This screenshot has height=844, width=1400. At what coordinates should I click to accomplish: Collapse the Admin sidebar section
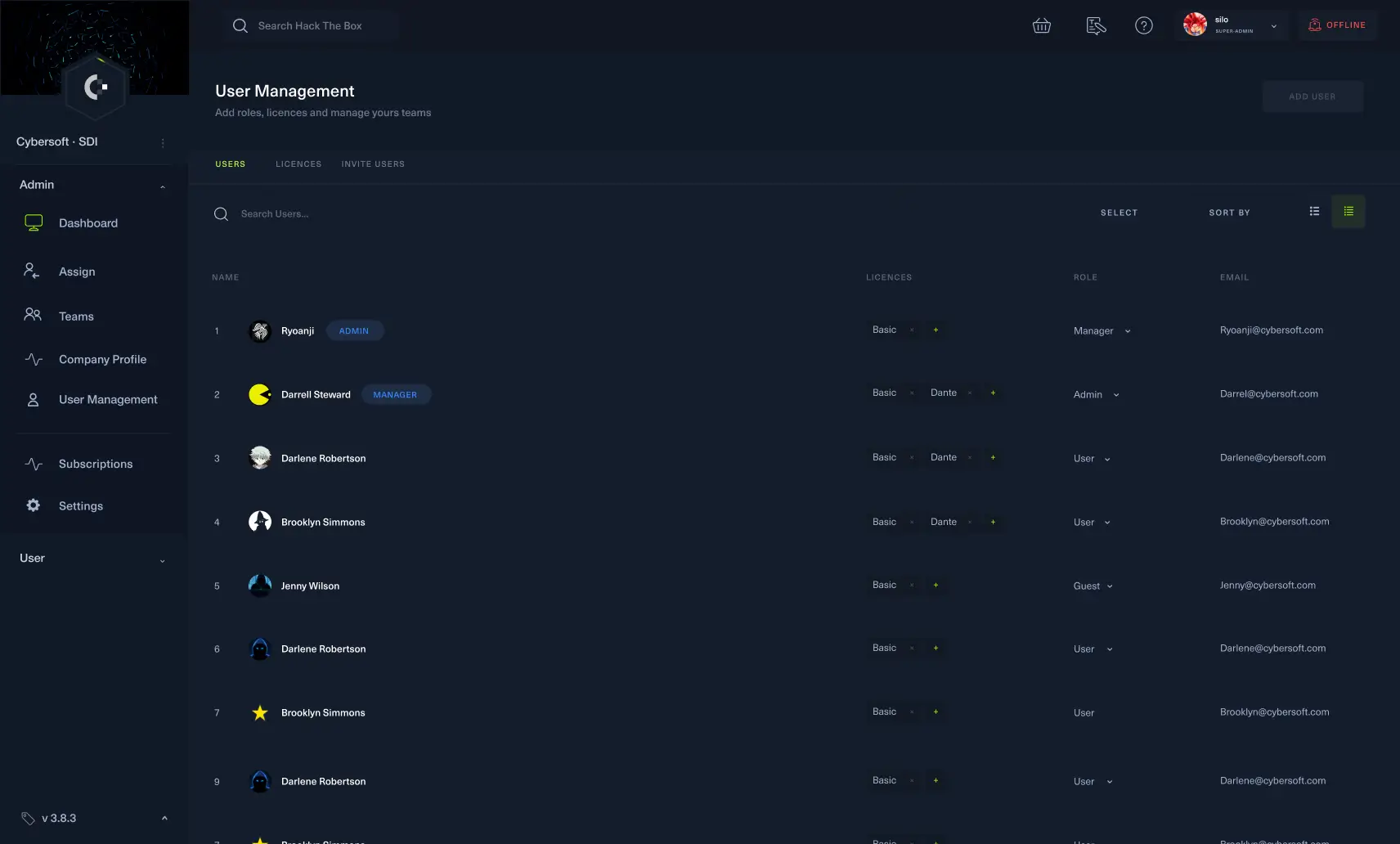coord(162,186)
